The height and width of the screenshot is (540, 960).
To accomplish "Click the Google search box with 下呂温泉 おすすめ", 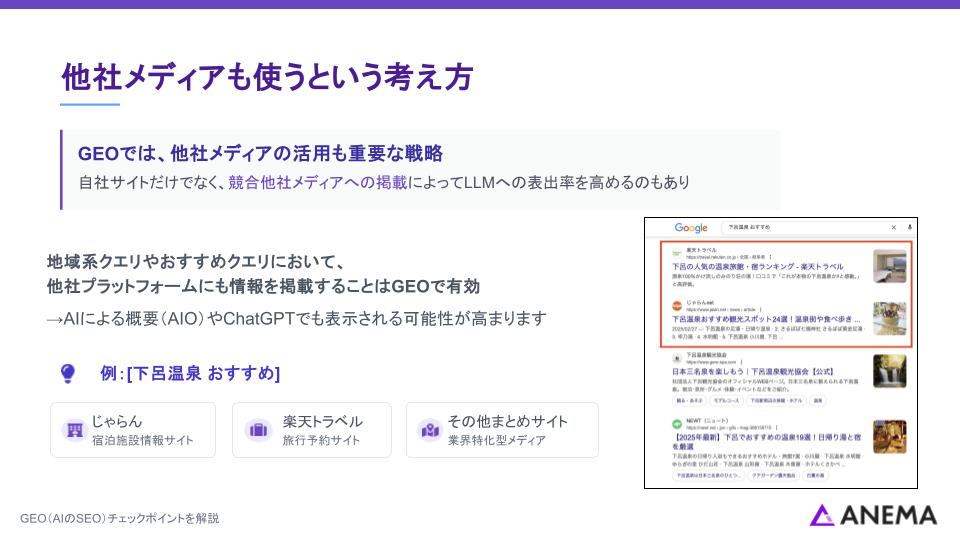I will 800,228.
